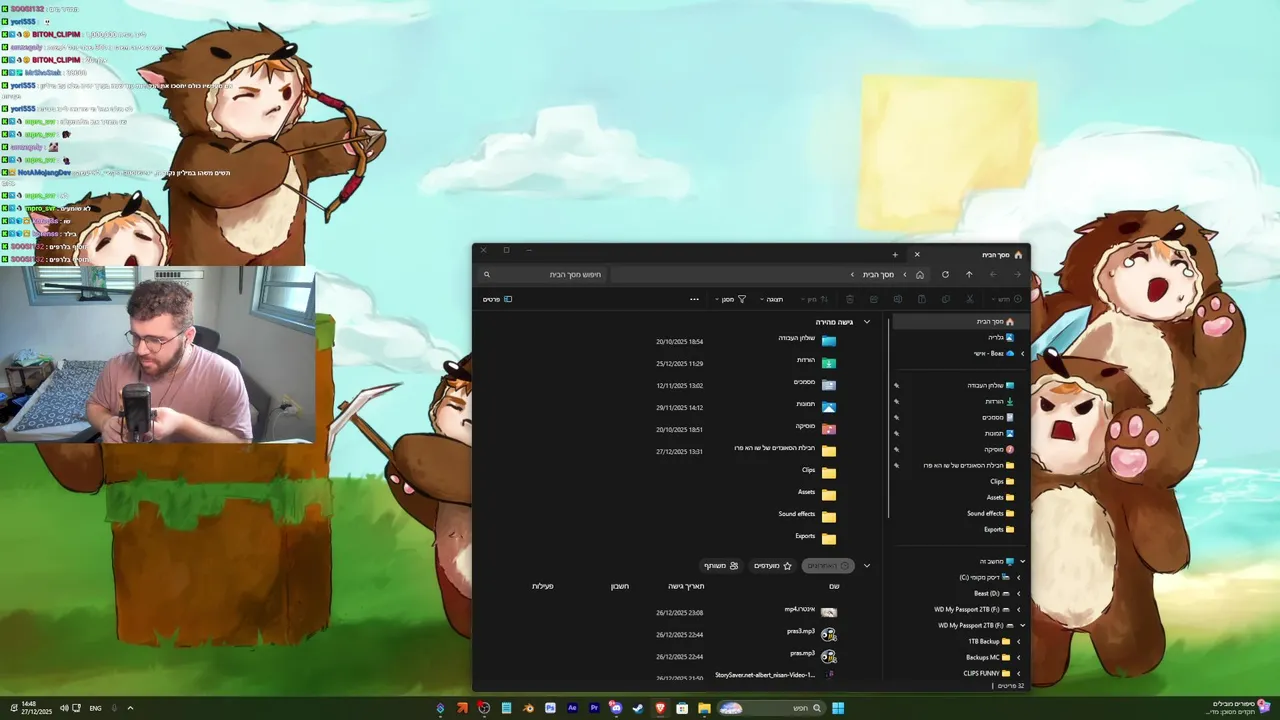
Task: Open the הורדות folder in Quick access list
Action: click(817, 362)
